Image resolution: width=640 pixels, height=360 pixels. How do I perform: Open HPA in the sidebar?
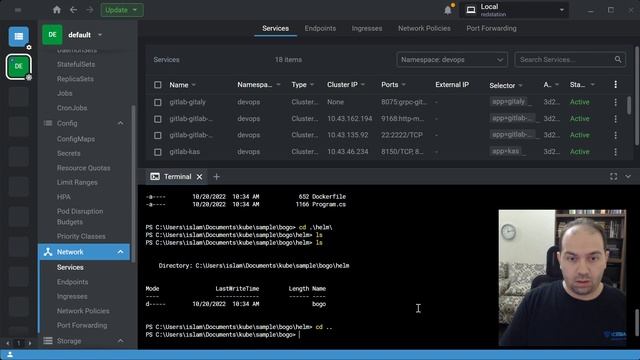[64, 197]
